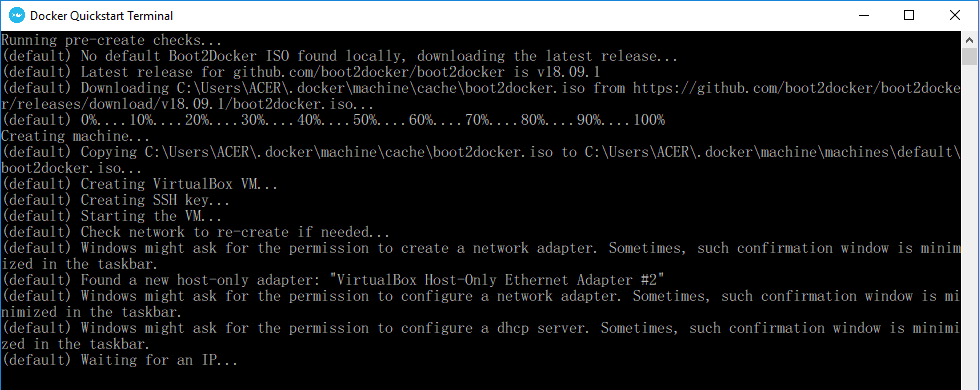Click the 'Creating VirtualBox VM...' line
Viewport: 979px width, 390px height.
(x=140, y=184)
